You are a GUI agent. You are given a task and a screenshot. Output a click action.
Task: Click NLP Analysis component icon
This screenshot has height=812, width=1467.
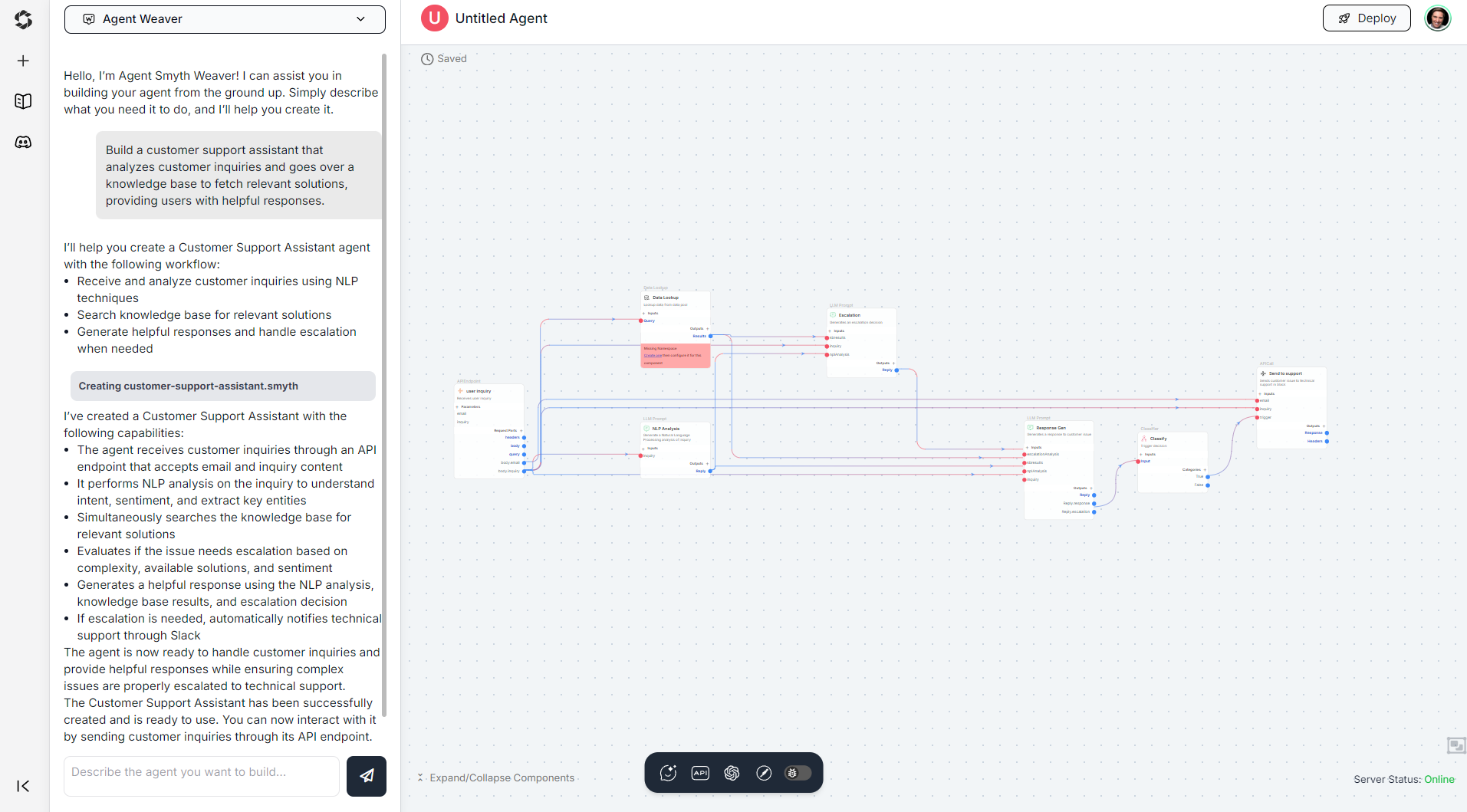(x=646, y=429)
